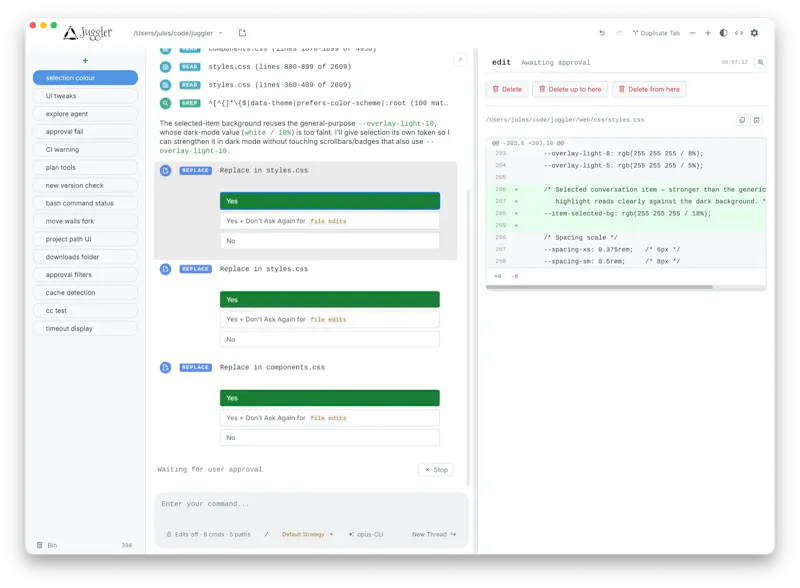Image resolution: width=800 pixels, height=588 pixels.
Task: Open the 'project path UI' conversation
Action: pos(85,239)
